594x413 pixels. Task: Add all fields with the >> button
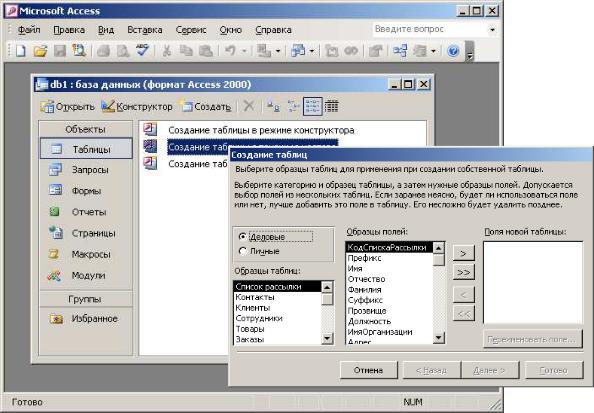coord(463,272)
